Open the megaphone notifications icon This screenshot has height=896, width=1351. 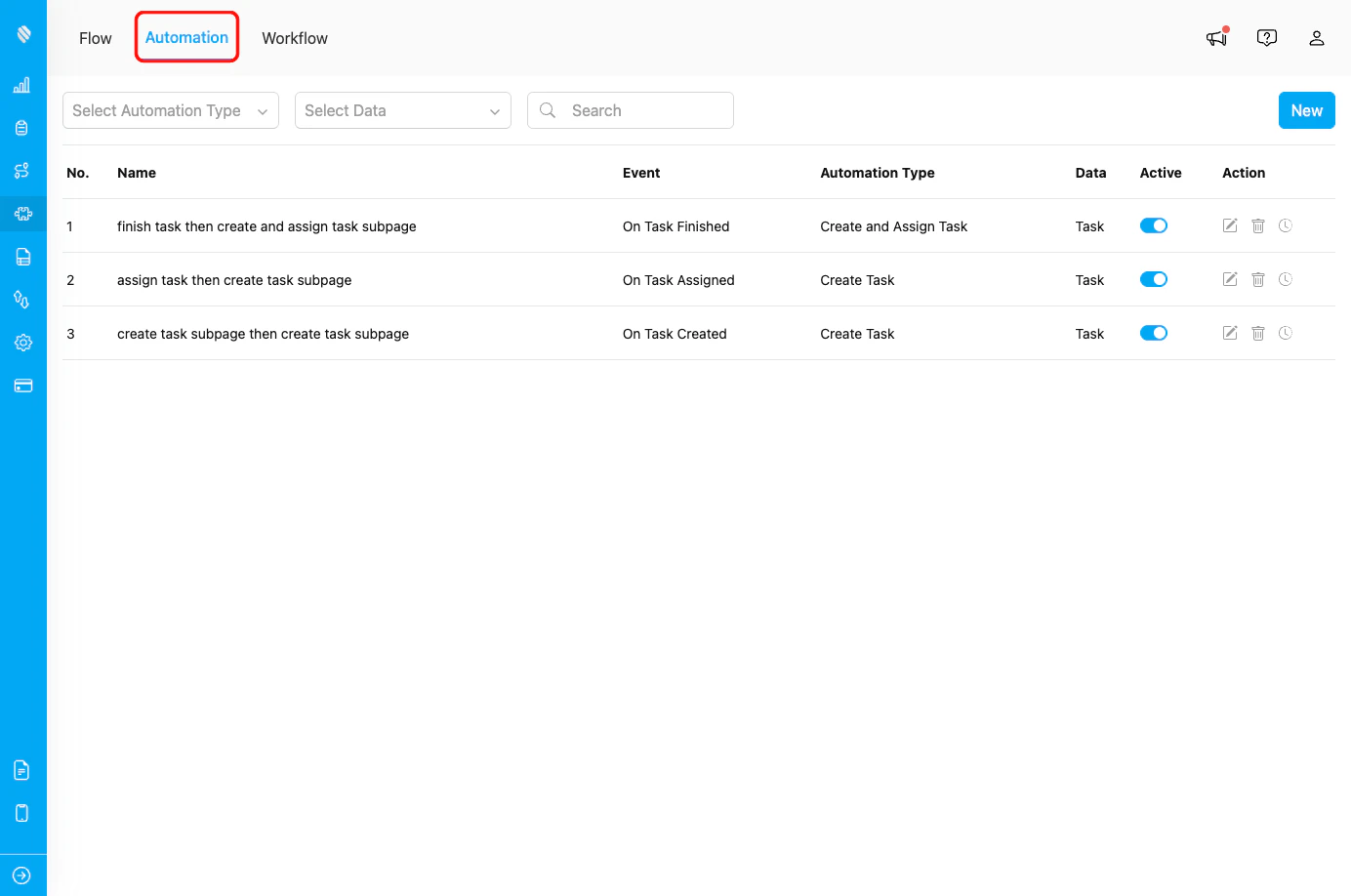pos(1215,38)
